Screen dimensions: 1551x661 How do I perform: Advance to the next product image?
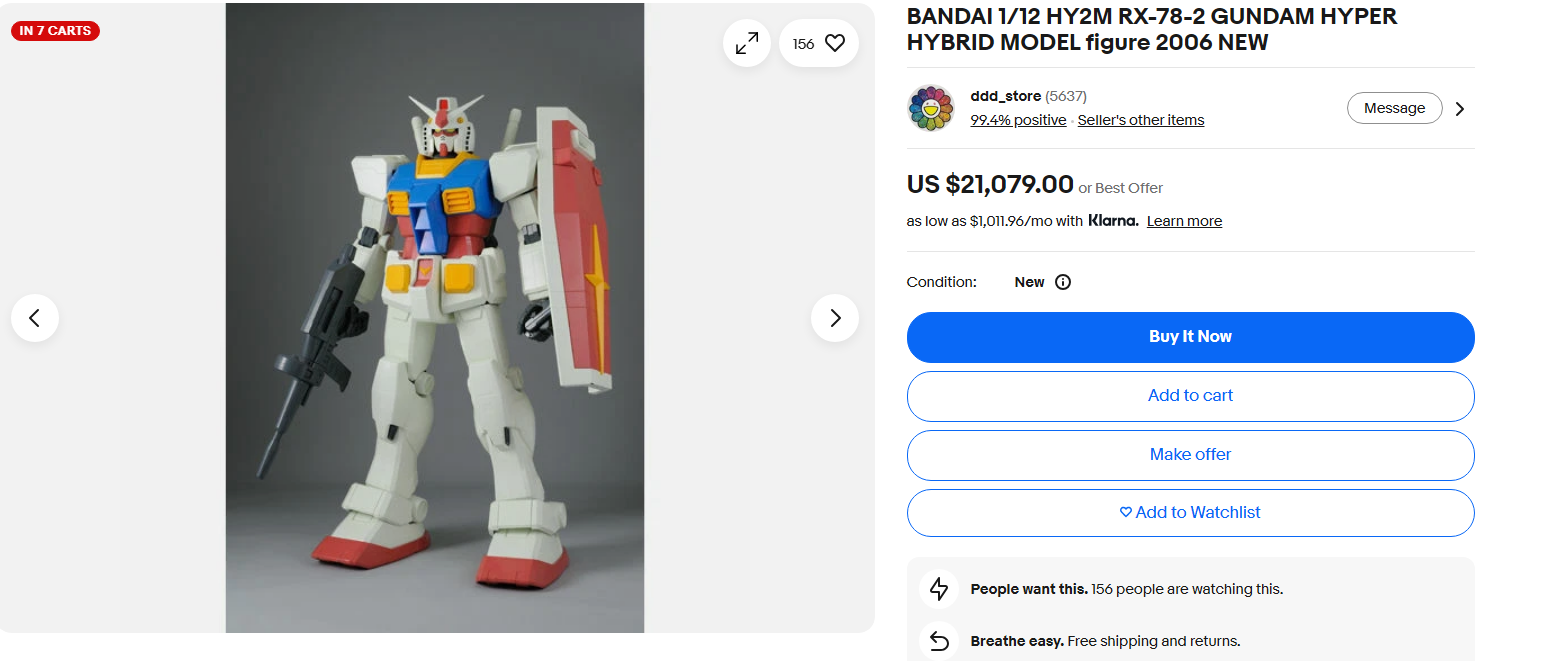click(835, 318)
